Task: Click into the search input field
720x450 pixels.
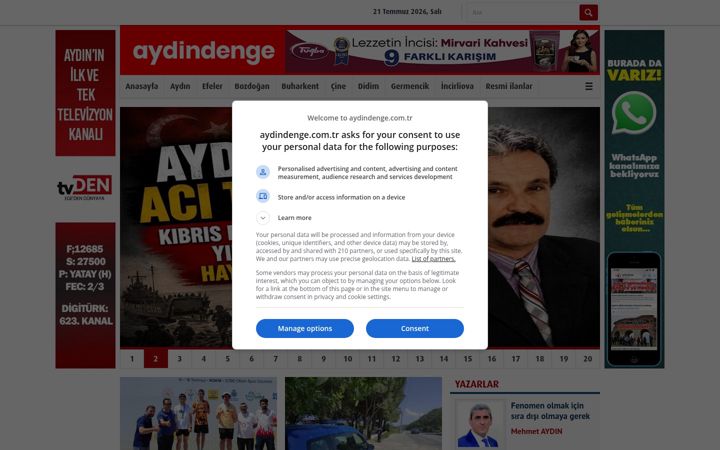Action: pyautogui.click(x=523, y=12)
